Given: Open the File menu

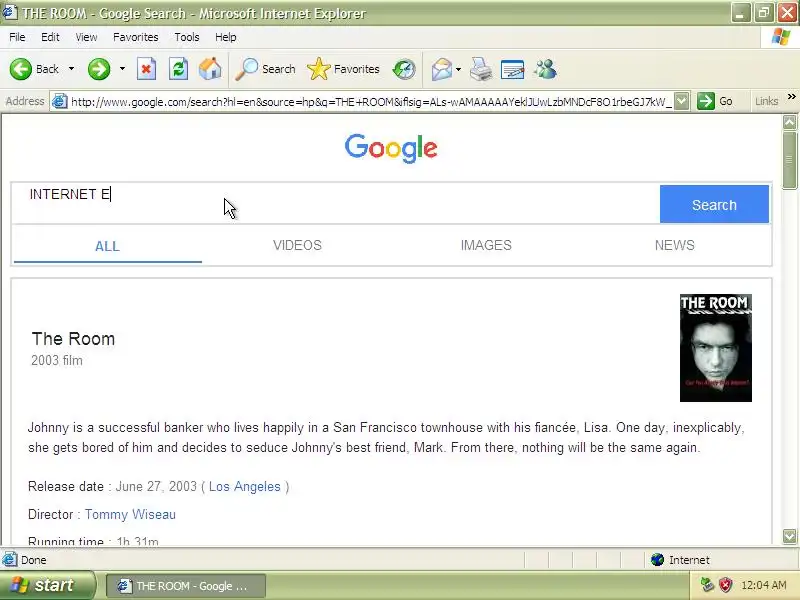Looking at the screenshot, I should (x=17, y=37).
